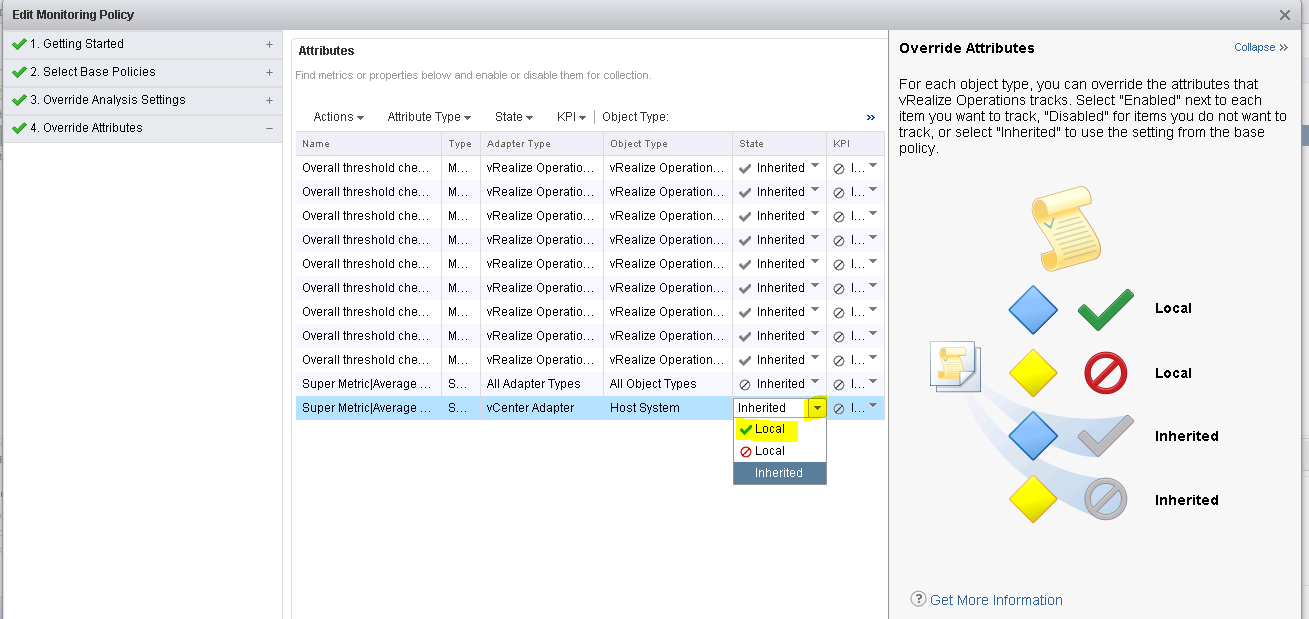Open the KPI filter in the toolbar
This screenshot has height=619, width=1309.
[x=572, y=117]
